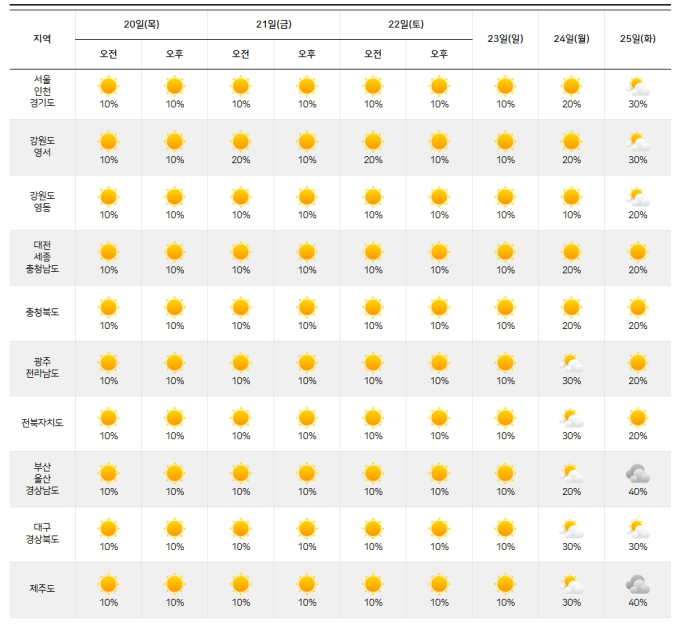This screenshot has width=680, height=625.
Task: Click the 10% value for 강원도 영동 on 24일(월)
Action: pyautogui.click(x=571, y=215)
